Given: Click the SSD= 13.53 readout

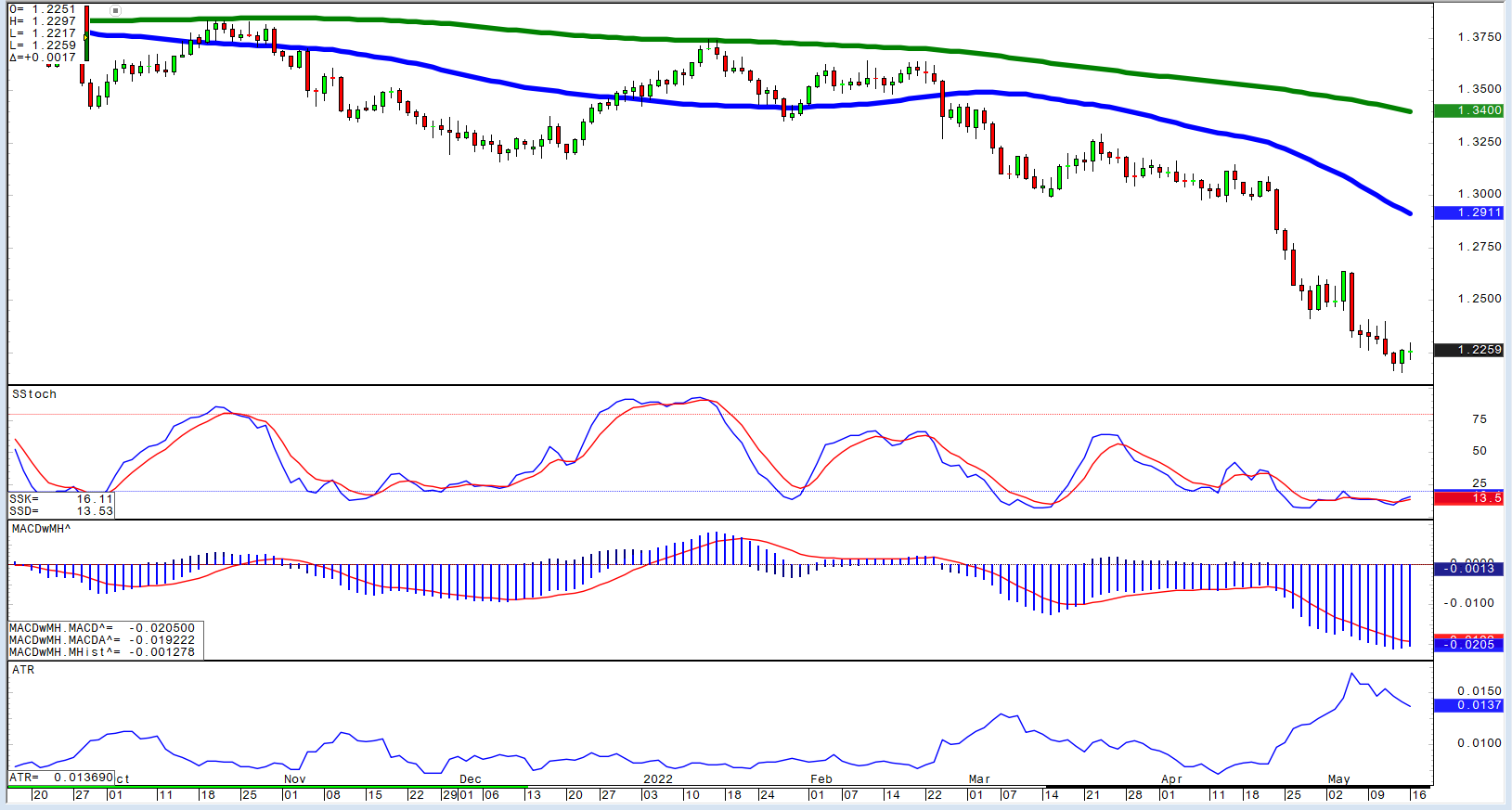Looking at the screenshot, I should (61, 511).
